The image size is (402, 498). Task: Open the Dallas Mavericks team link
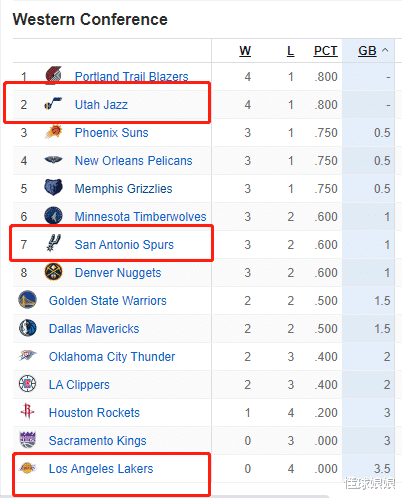(x=94, y=329)
